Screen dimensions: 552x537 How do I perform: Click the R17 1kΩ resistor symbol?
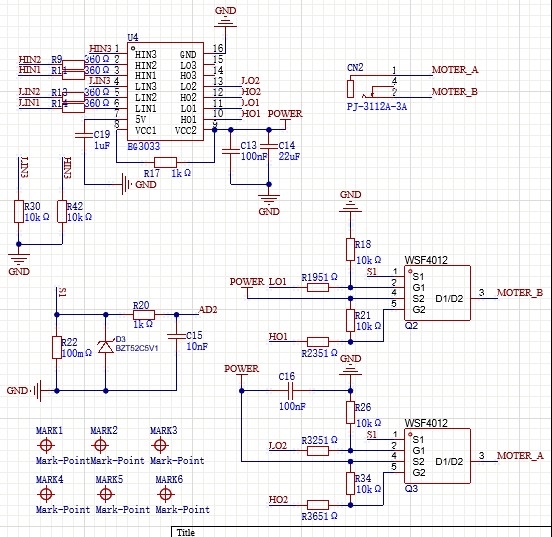pos(165,162)
